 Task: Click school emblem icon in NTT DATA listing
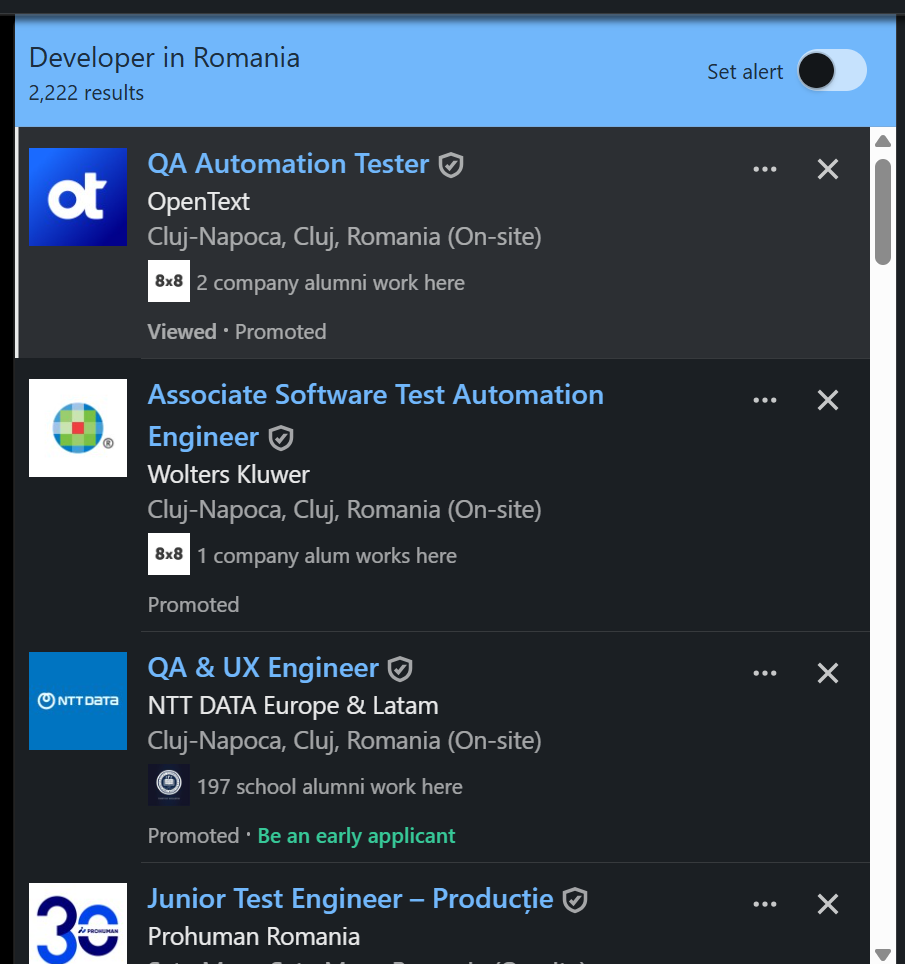point(169,785)
